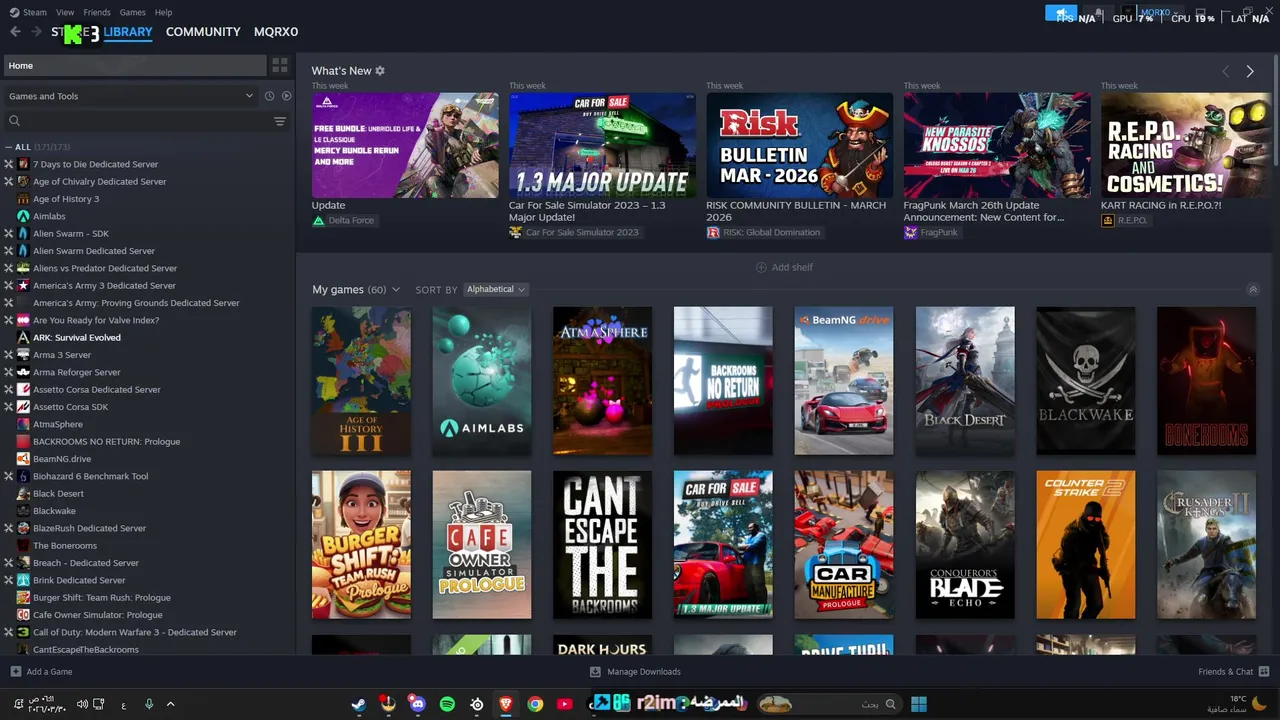The width and height of the screenshot is (1280, 720).
Task: Open the Friends menu
Action: (97, 12)
